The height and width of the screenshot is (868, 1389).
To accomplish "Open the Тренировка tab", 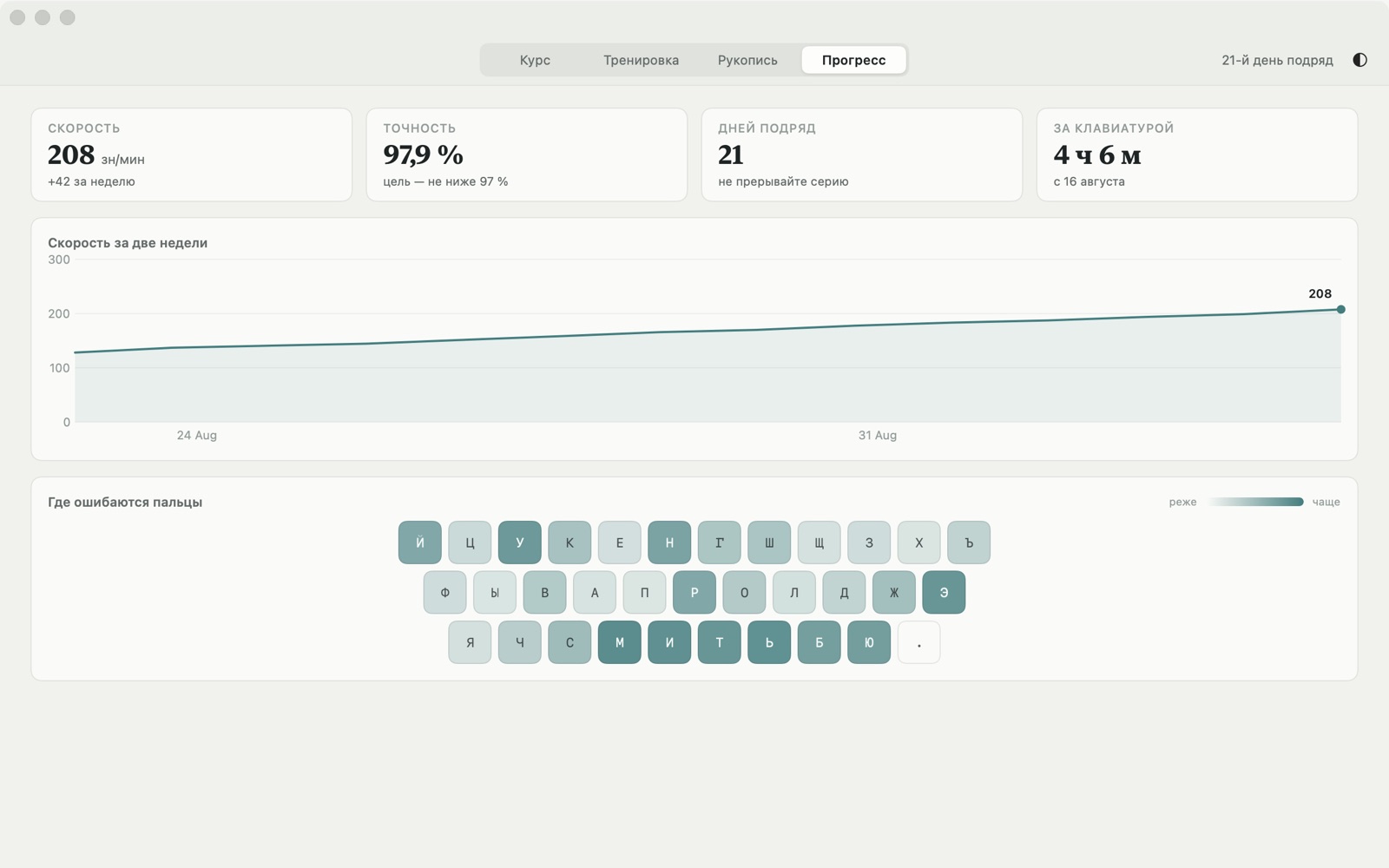I will (x=641, y=60).
